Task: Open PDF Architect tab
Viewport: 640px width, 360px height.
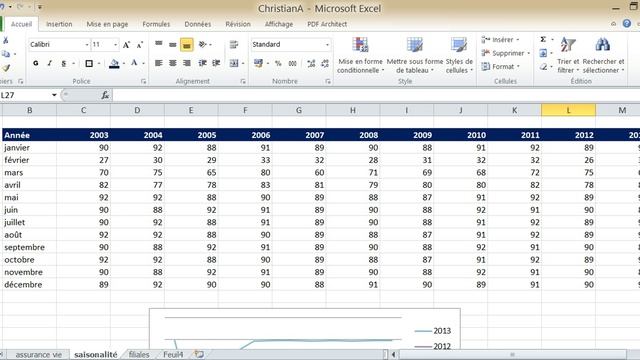Action: coord(327,24)
